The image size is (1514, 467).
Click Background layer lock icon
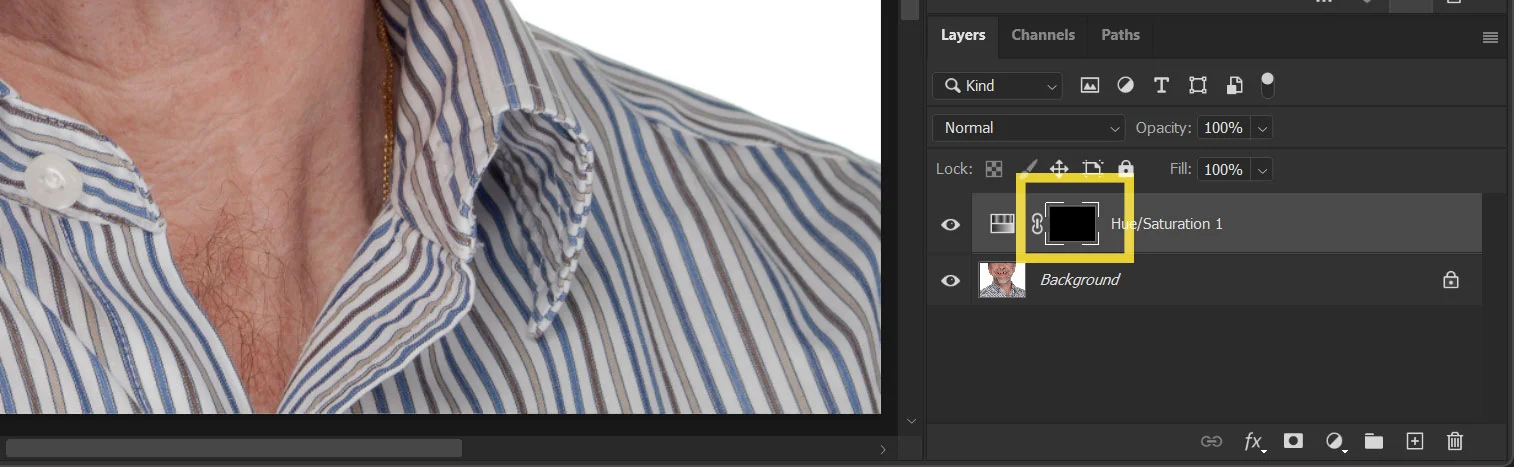pyautogui.click(x=1450, y=280)
